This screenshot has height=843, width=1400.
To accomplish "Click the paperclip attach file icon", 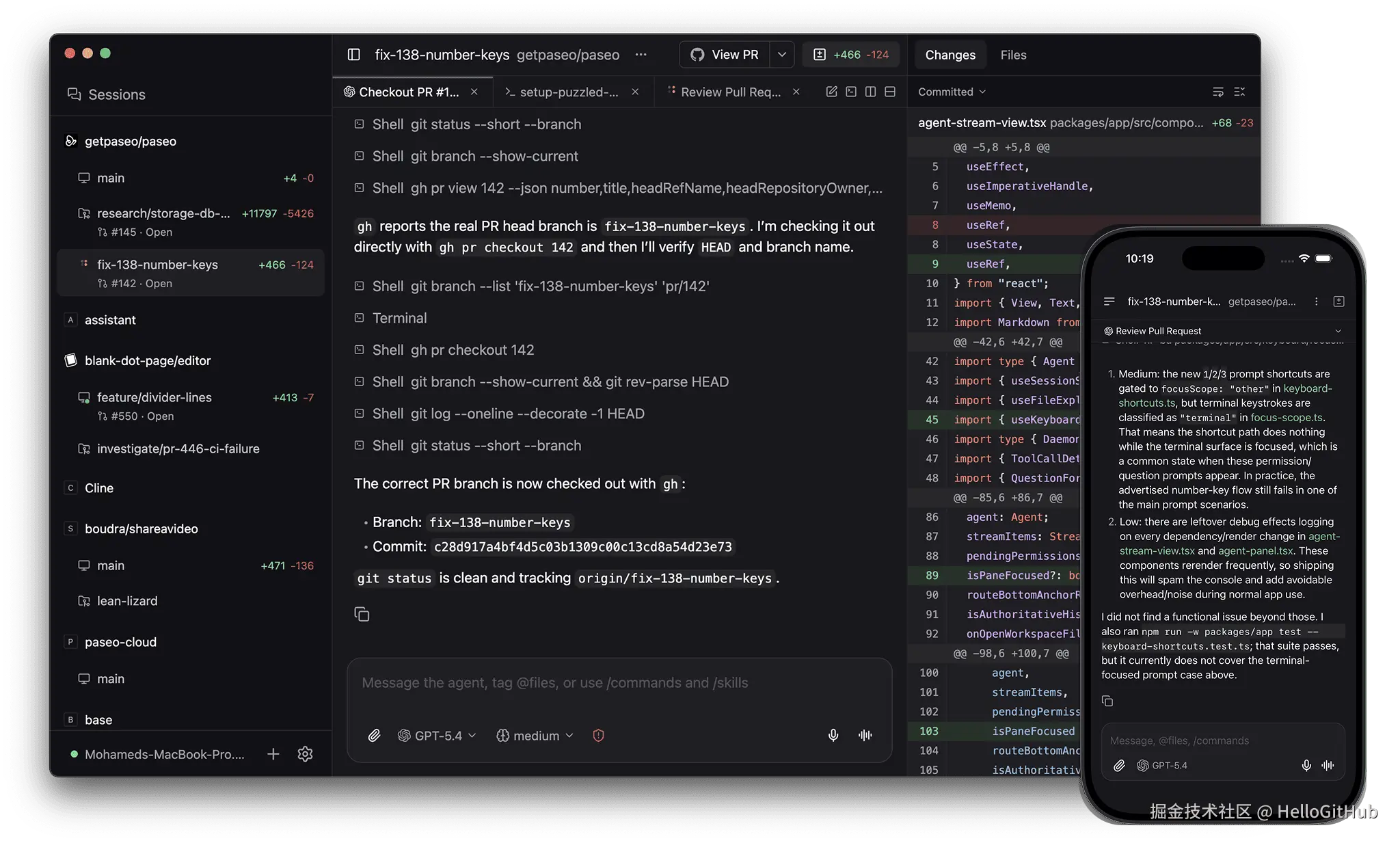I will pos(374,736).
